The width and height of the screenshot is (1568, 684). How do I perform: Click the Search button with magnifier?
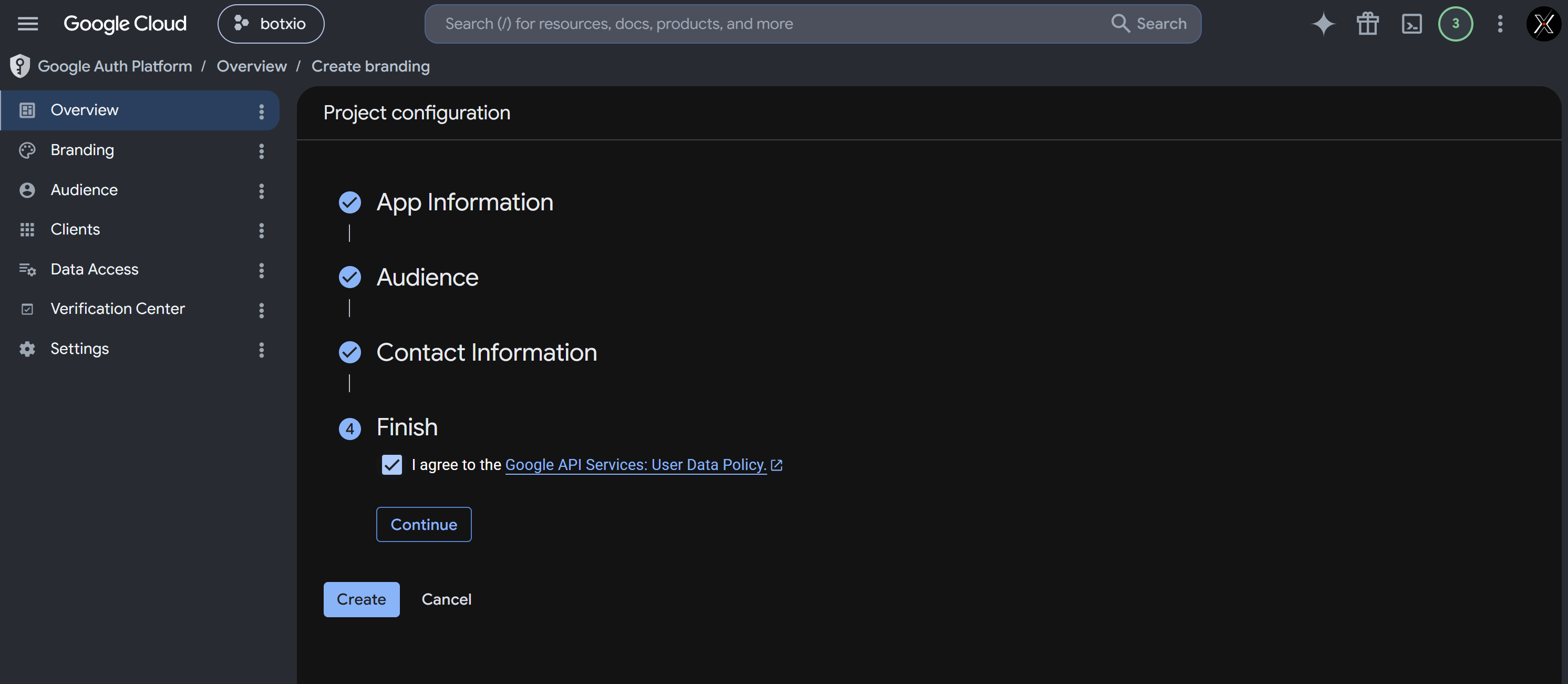[1149, 24]
